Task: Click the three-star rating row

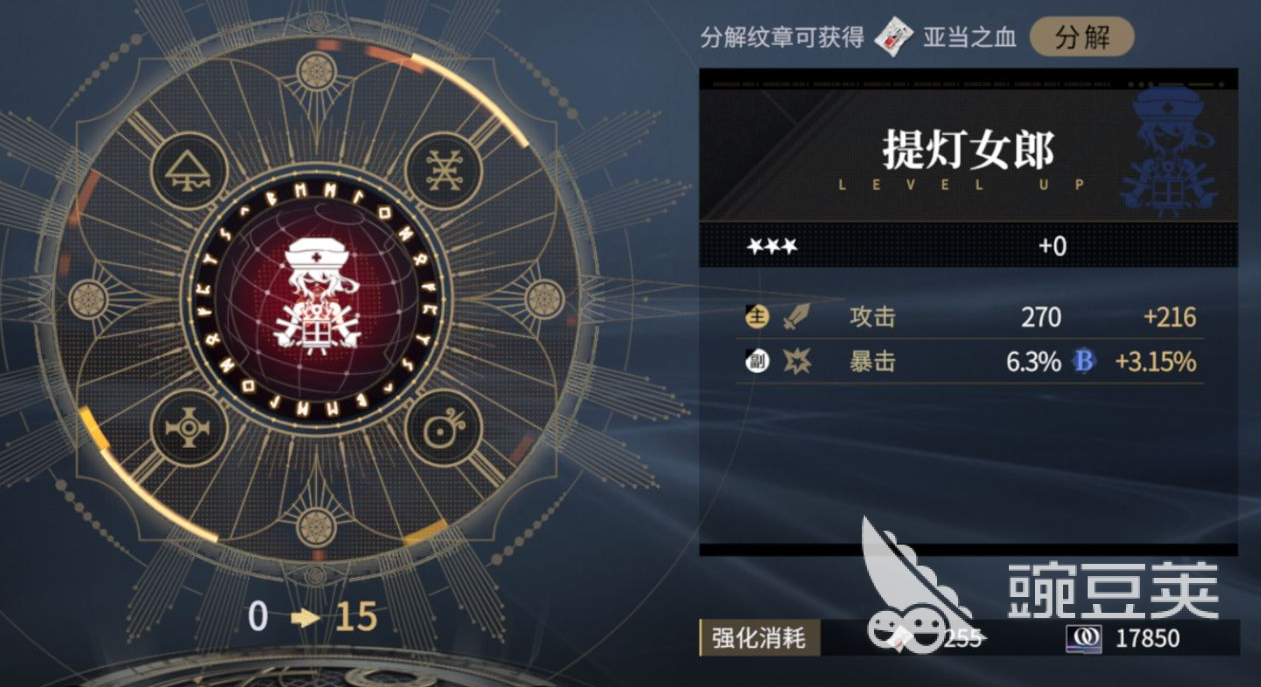Action: [968, 246]
